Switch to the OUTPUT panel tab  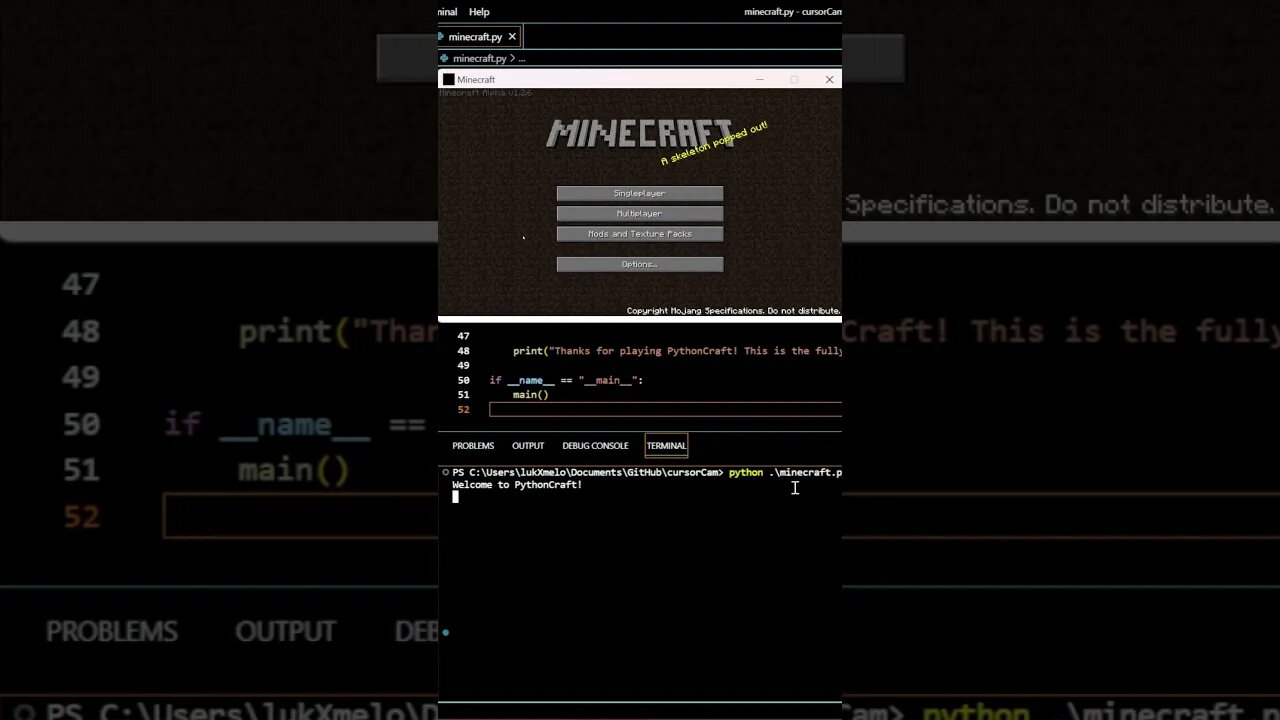click(528, 446)
